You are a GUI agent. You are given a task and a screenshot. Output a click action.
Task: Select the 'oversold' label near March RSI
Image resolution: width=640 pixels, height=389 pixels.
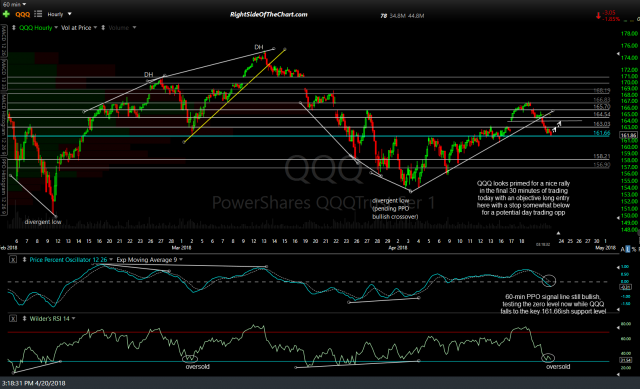click(198, 367)
